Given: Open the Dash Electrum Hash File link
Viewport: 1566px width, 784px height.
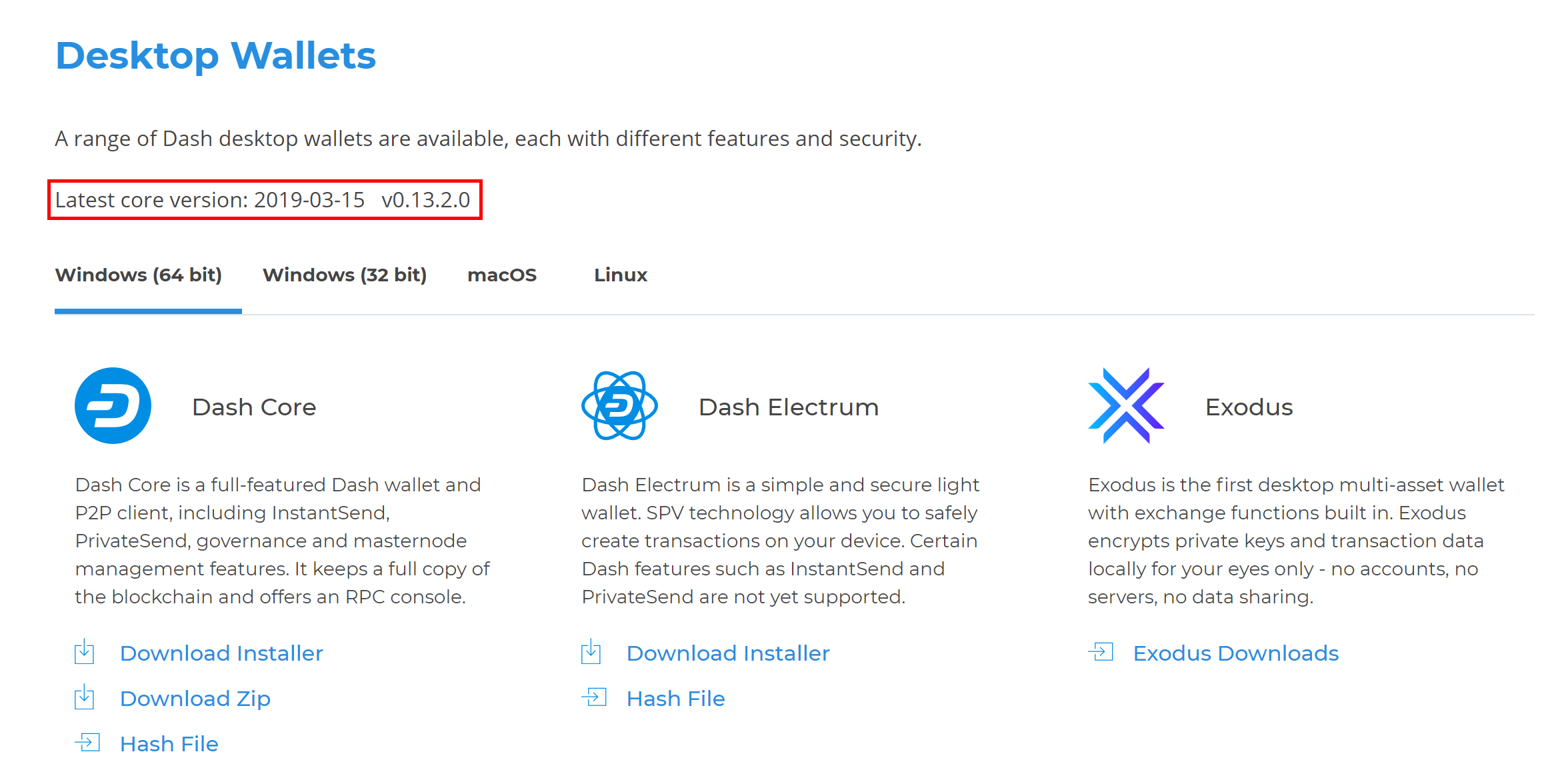Looking at the screenshot, I should pos(676,699).
